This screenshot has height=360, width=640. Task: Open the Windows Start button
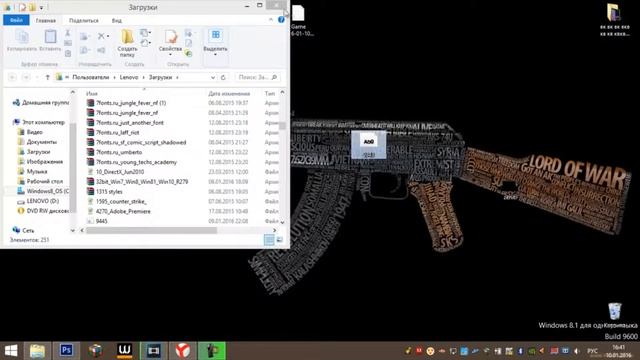[x=11, y=351]
